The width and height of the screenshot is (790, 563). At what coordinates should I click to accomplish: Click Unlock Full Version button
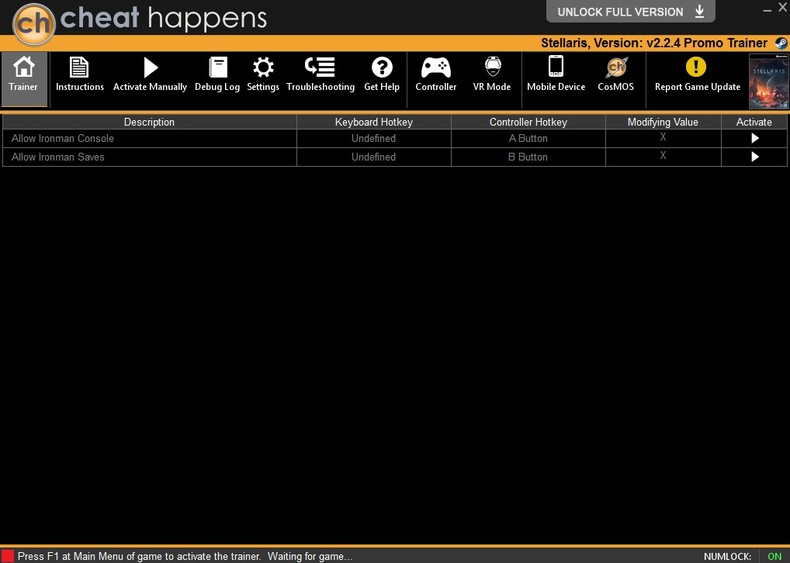coord(630,12)
